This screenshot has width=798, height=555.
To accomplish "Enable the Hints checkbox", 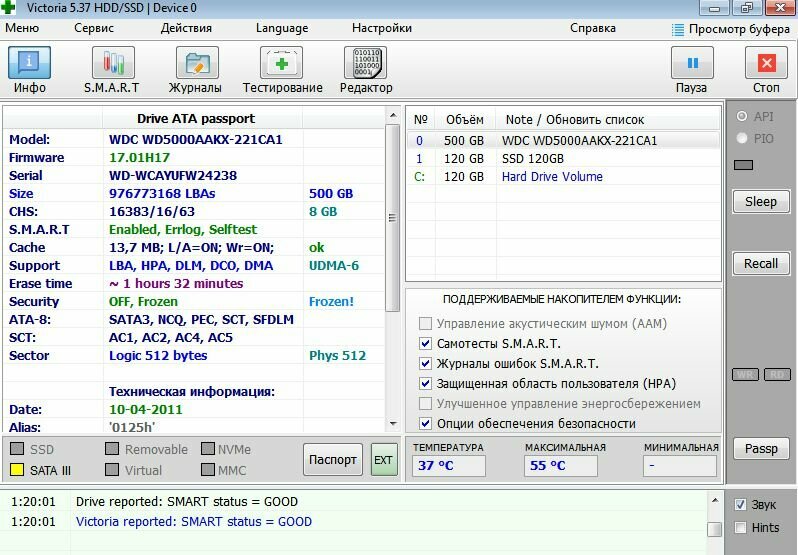I will [740, 527].
